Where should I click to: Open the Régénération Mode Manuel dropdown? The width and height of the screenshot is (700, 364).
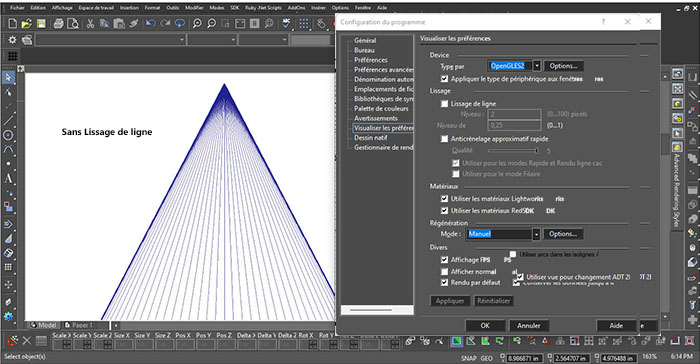536,234
